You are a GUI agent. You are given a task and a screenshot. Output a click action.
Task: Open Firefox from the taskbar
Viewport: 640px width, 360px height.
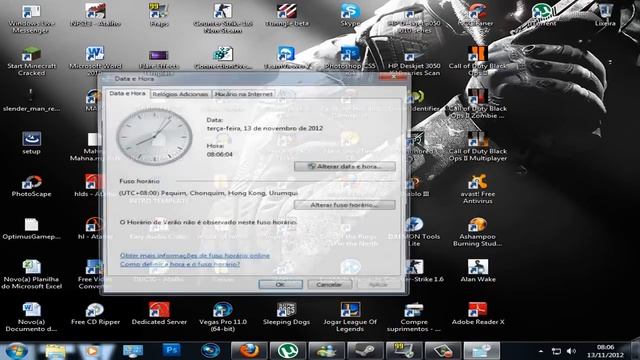point(249,351)
